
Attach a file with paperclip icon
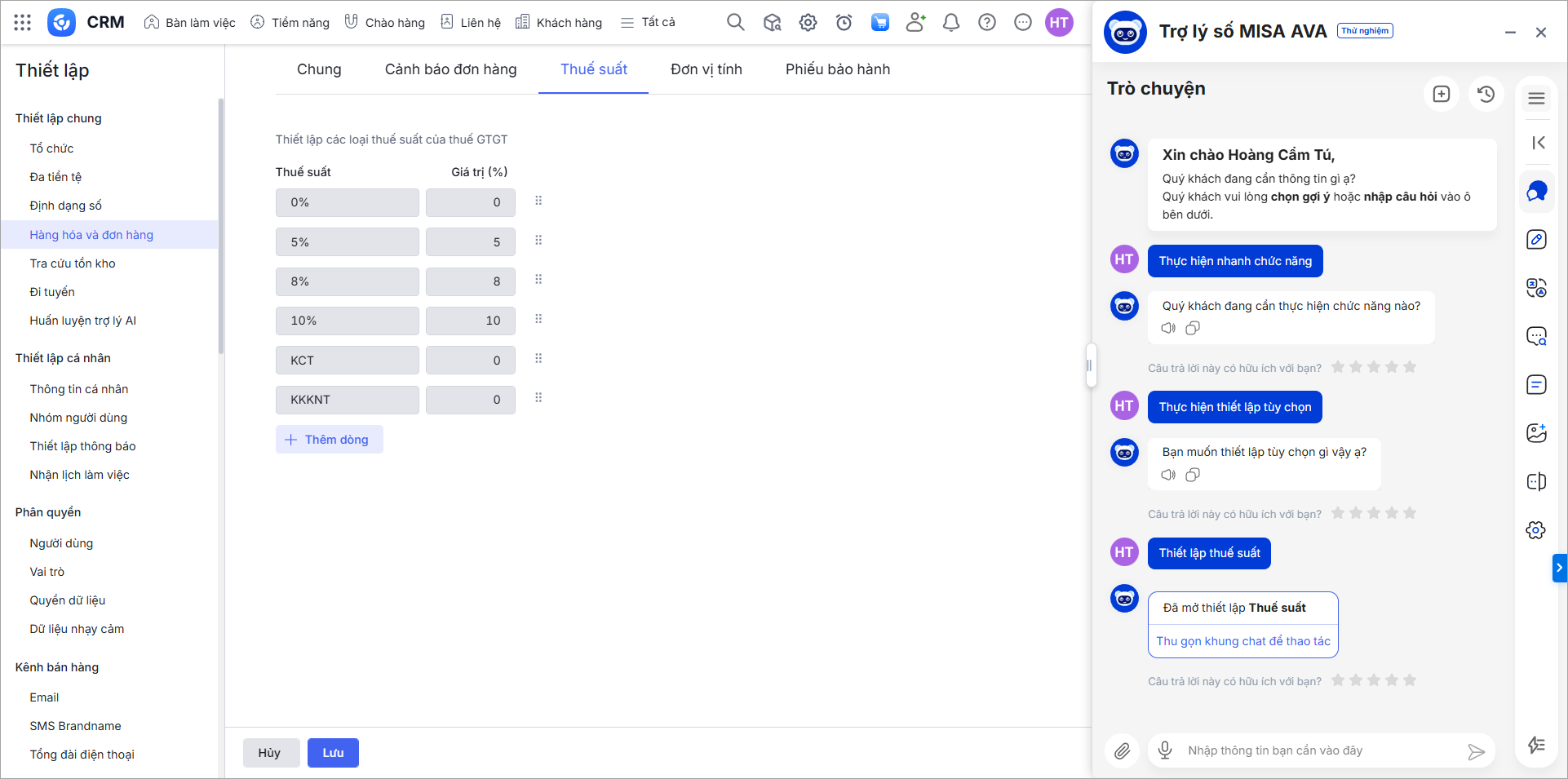(1123, 750)
